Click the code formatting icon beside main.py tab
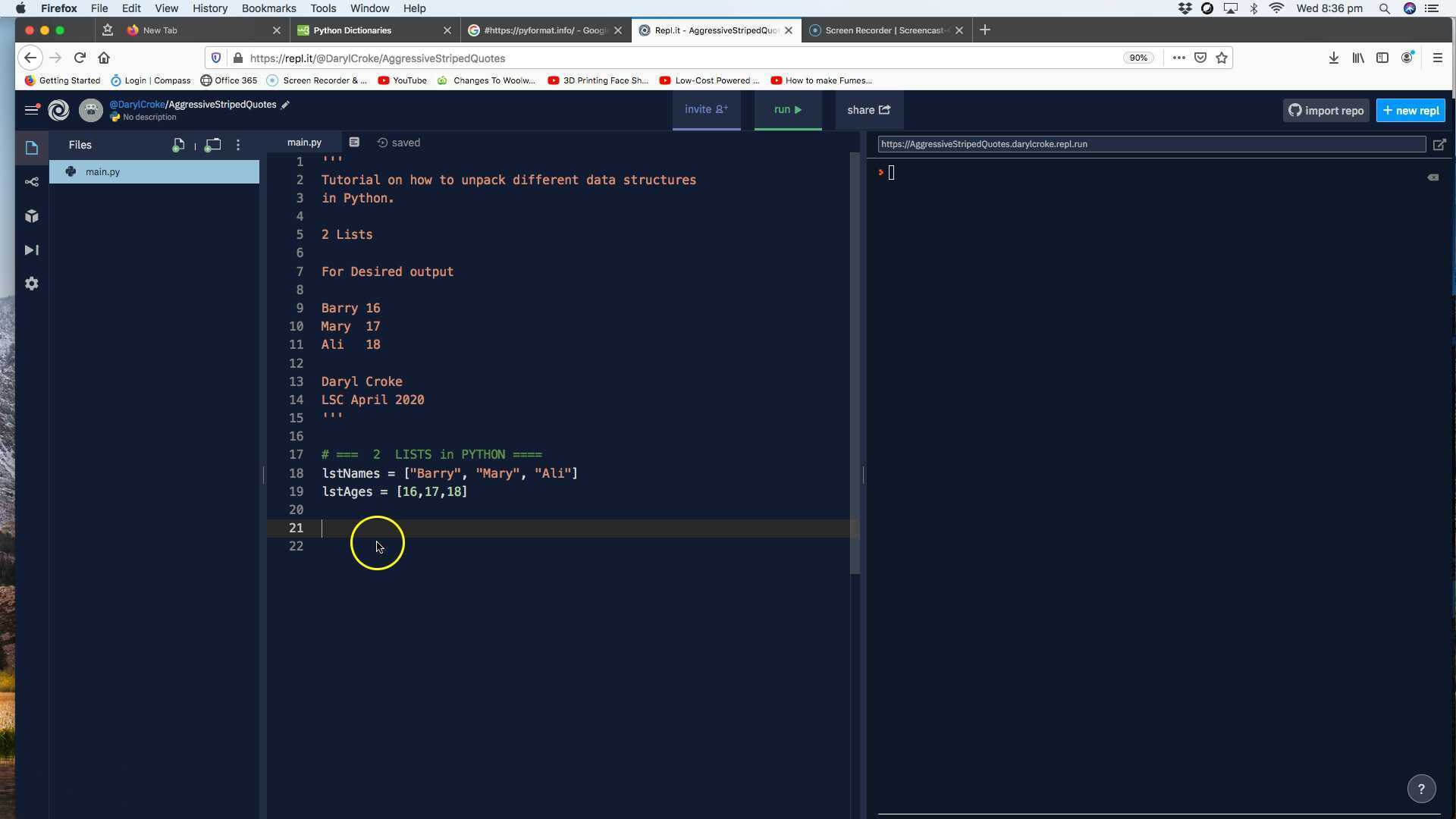1456x819 pixels. [x=354, y=142]
